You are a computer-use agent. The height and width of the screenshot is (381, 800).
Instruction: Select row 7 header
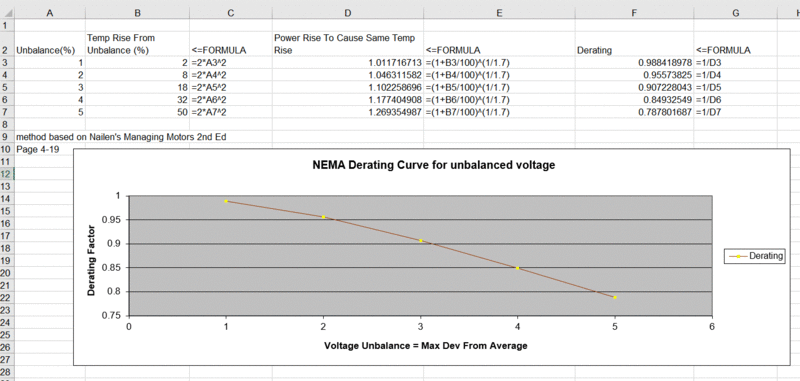tap(7, 112)
